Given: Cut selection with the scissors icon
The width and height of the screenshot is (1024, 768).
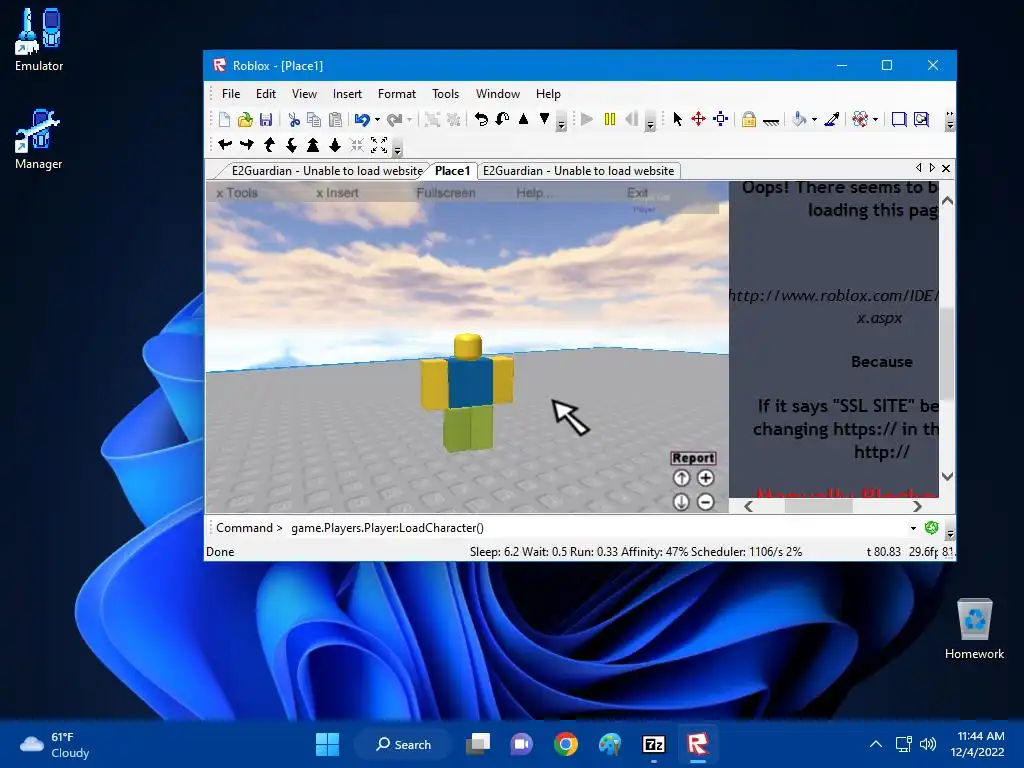Looking at the screenshot, I should [294, 120].
